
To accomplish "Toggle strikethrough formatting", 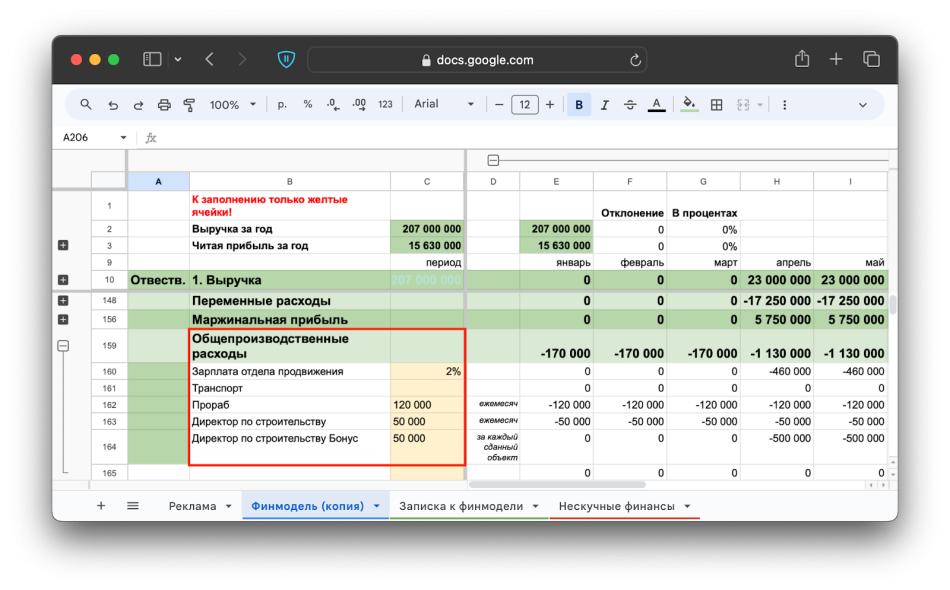I will (x=630, y=105).
